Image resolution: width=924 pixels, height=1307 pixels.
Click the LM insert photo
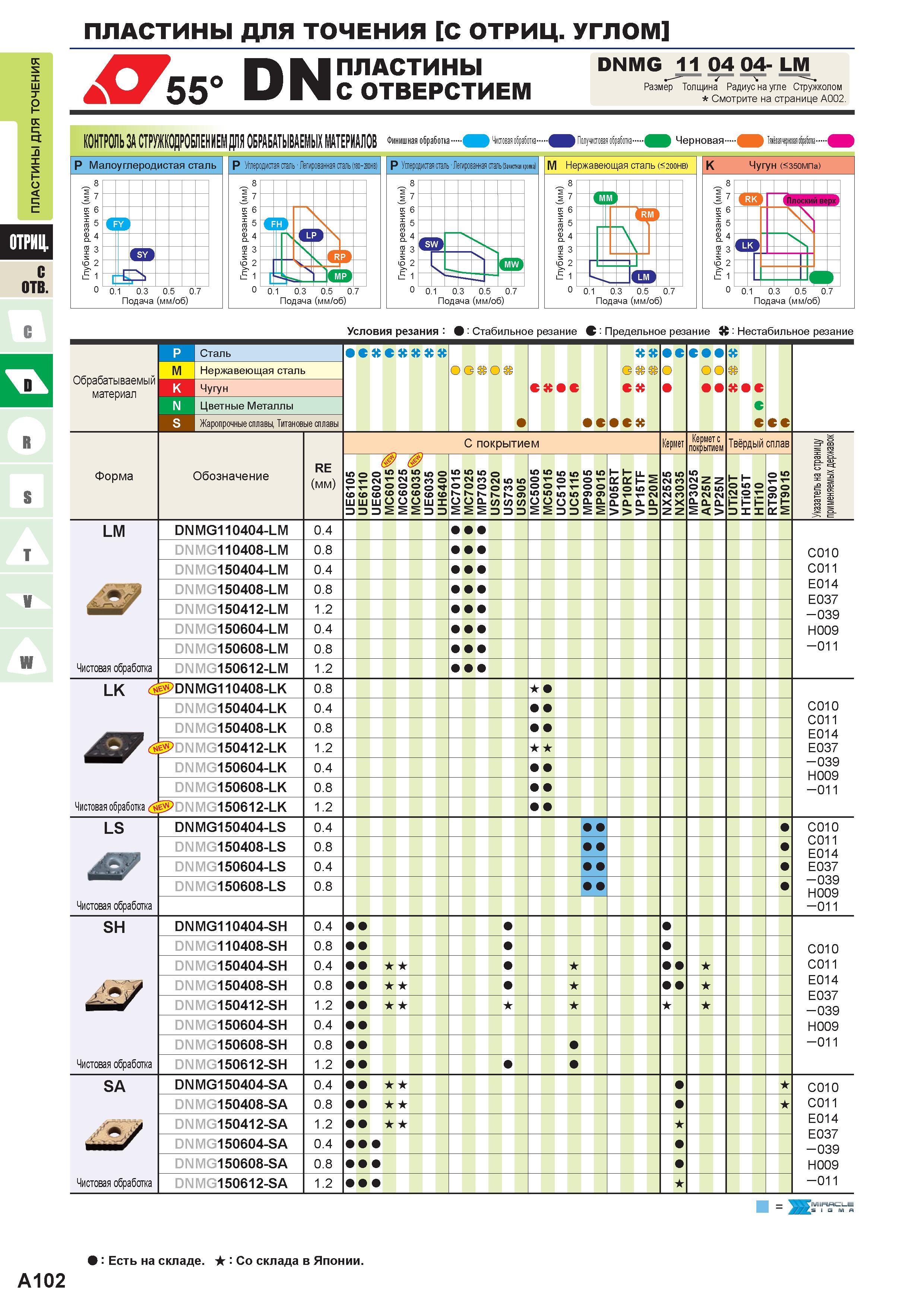114,598
